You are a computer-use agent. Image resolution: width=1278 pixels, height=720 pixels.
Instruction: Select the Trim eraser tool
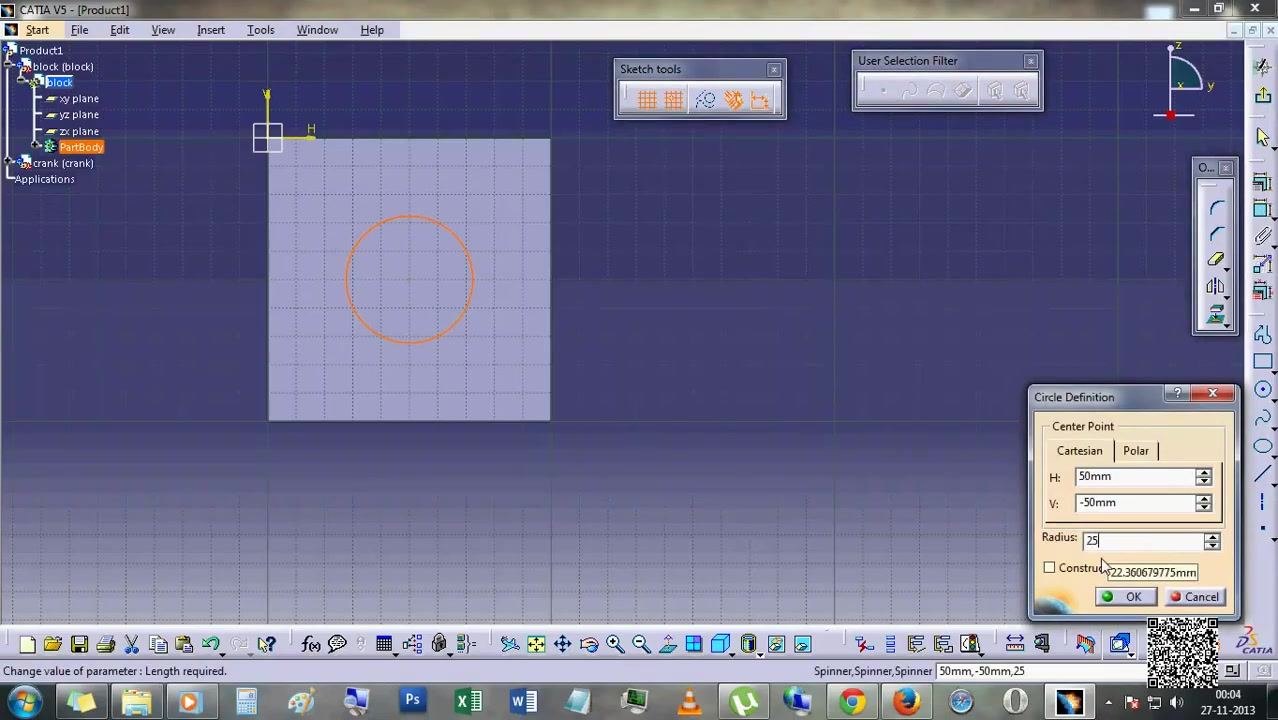tap(1216, 261)
